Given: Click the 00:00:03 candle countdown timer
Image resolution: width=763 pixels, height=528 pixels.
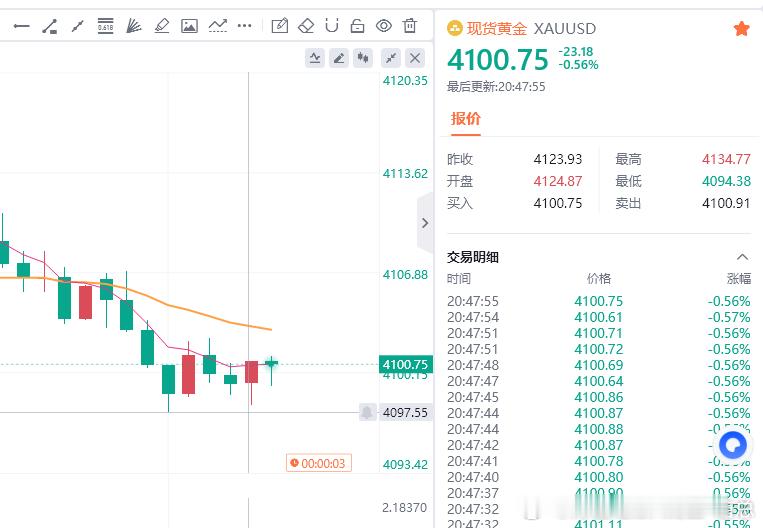Looking at the screenshot, I should (319, 463).
